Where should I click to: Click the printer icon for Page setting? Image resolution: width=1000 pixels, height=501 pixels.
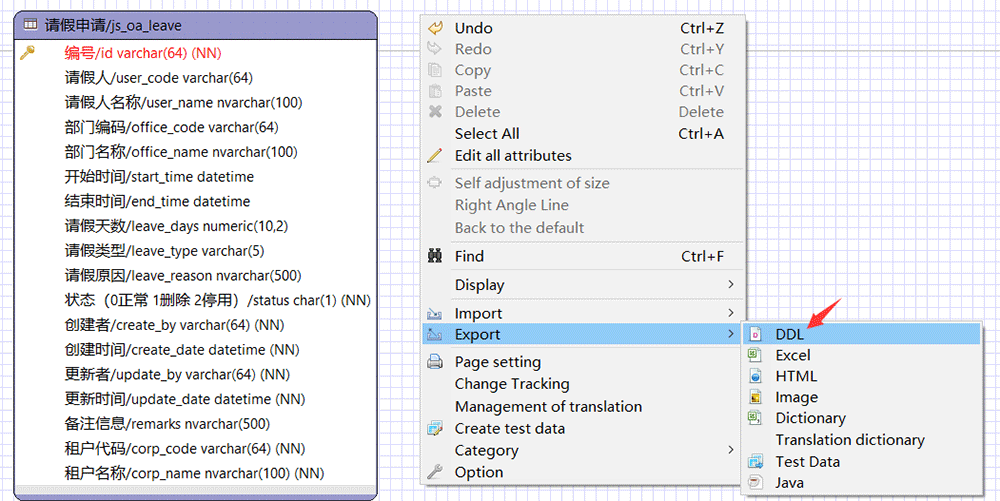pos(435,362)
